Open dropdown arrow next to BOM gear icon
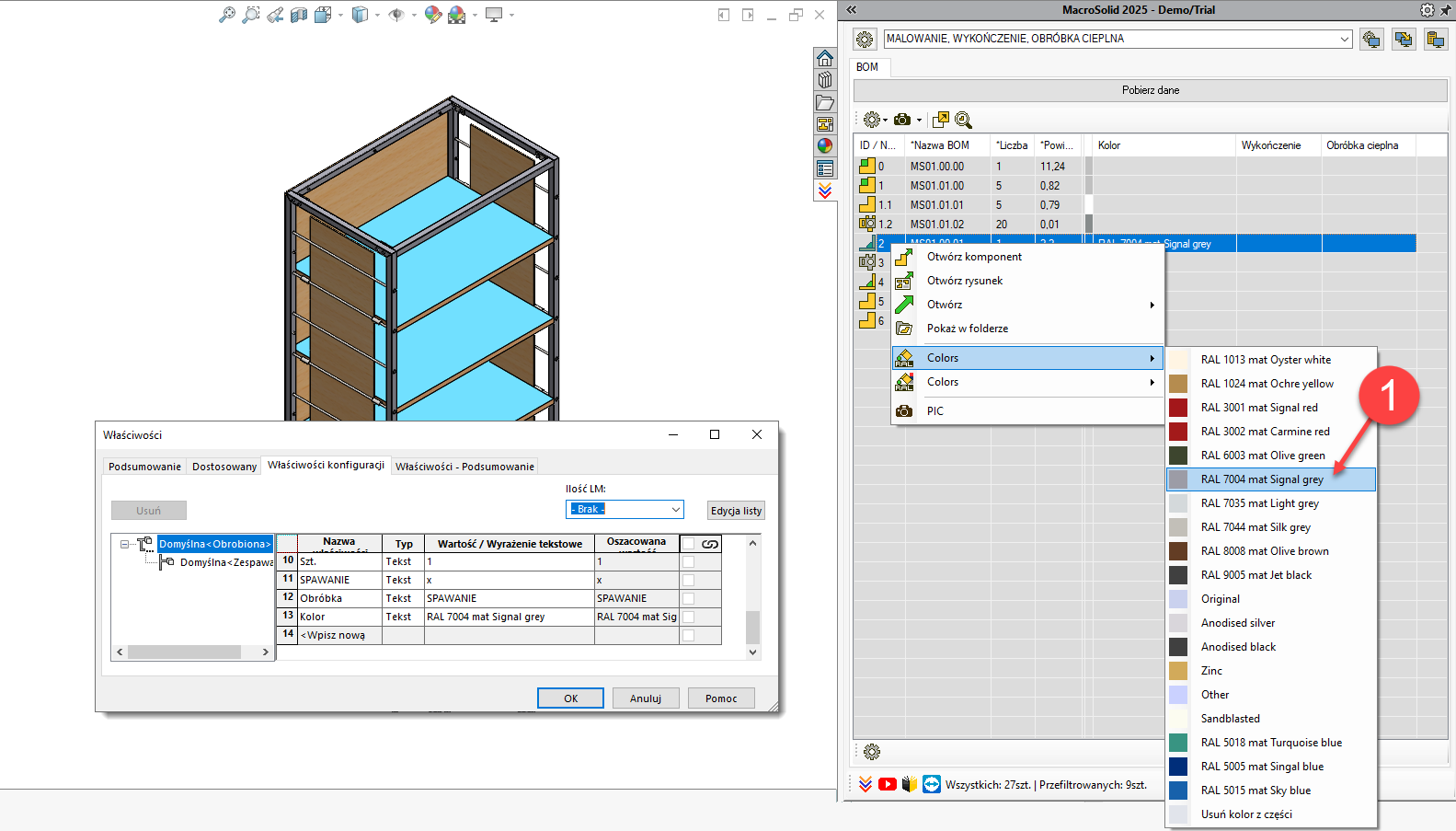 [x=885, y=121]
